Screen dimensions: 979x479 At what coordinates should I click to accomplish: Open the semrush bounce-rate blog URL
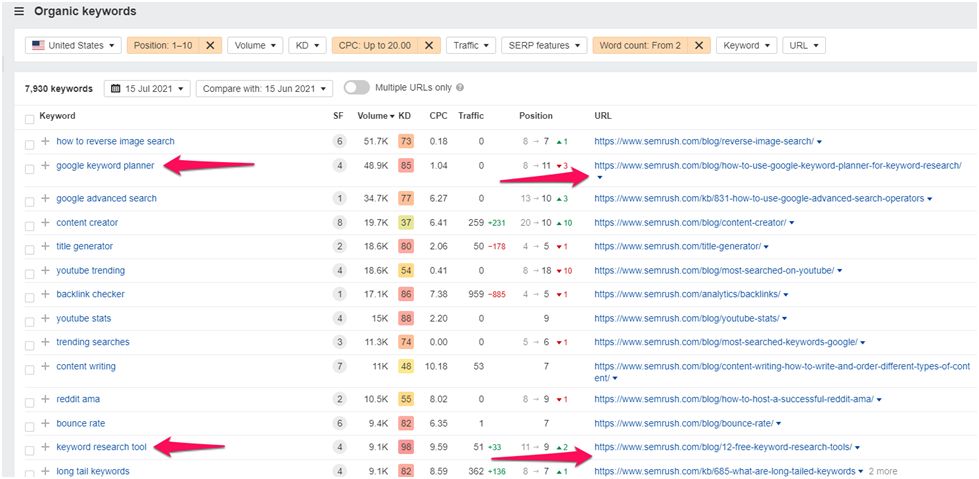[x=684, y=423]
